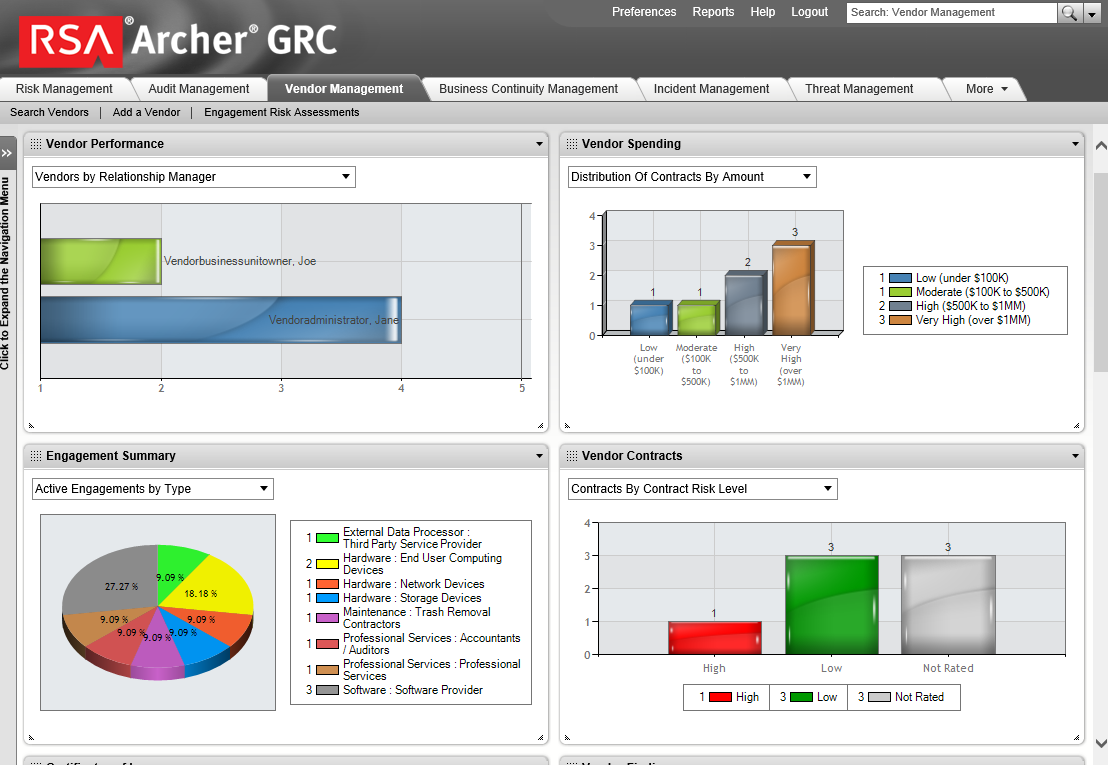Open the Incident Management tab
This screenshot has height=765, width=1108.
711,89
